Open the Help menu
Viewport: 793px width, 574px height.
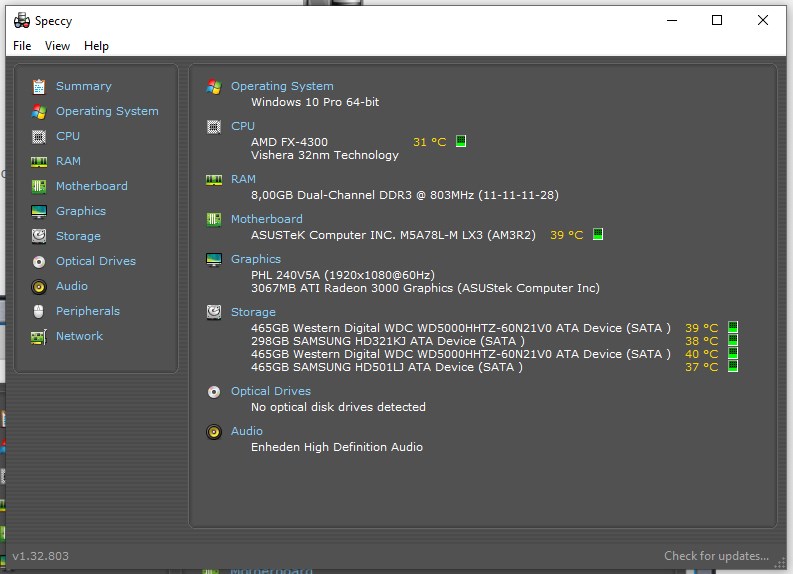click(x=96, y=46)
